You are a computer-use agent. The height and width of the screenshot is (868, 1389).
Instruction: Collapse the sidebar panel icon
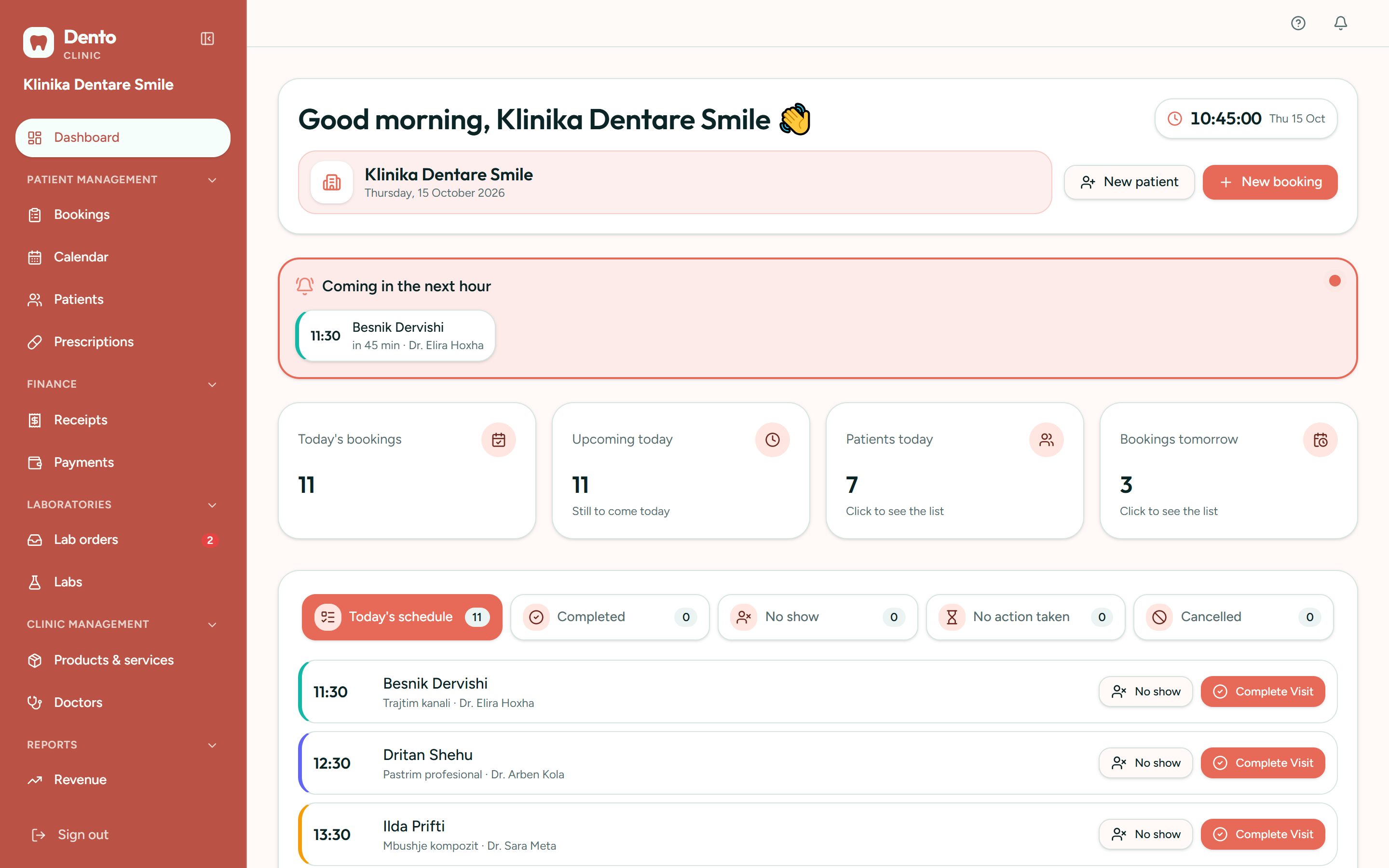click(207, 39)
